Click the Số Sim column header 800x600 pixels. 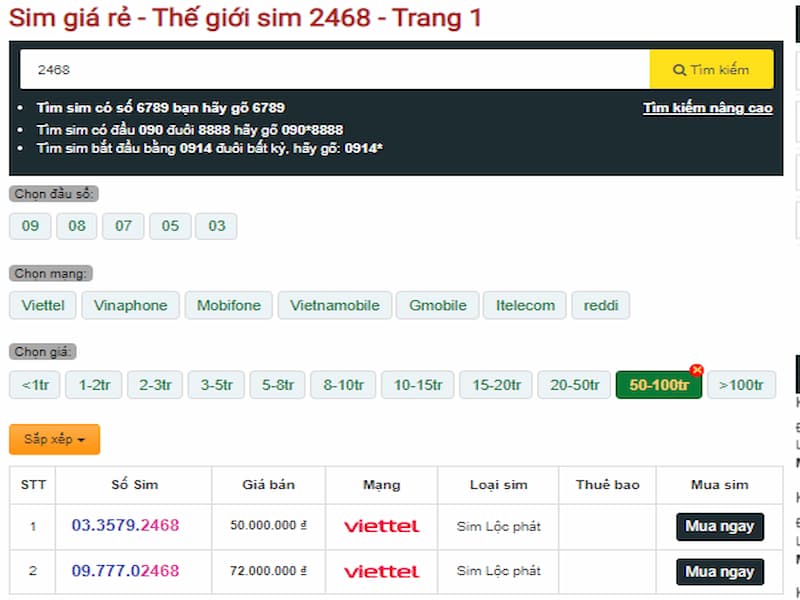(135, 485)
